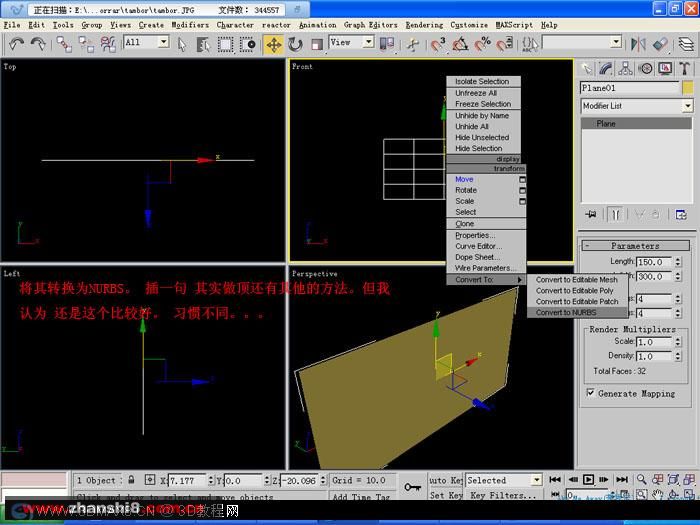Click the Select Object arrow tool
This screenshot has width=700, height=525.
click(x=182, y=44)
